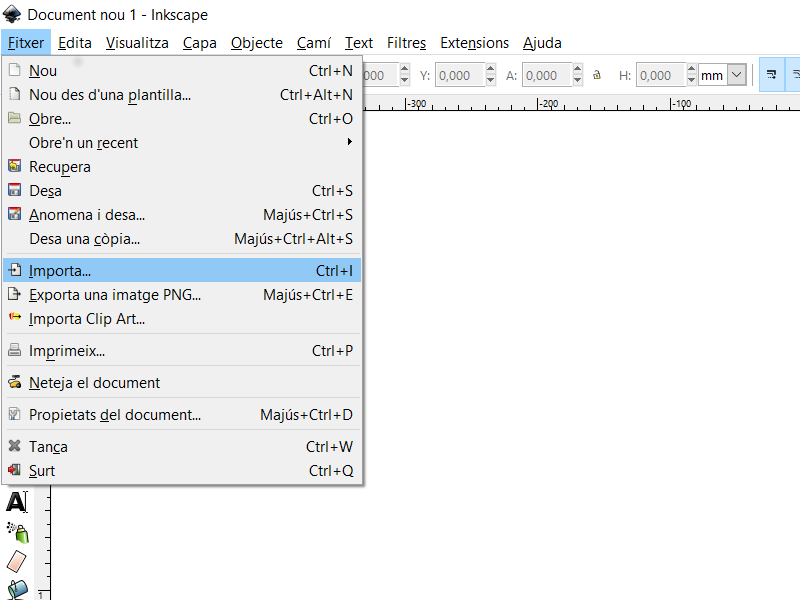This screenshot has height=600, width=800.
Task: Open the Filtres menu
Action: (406, 43)
